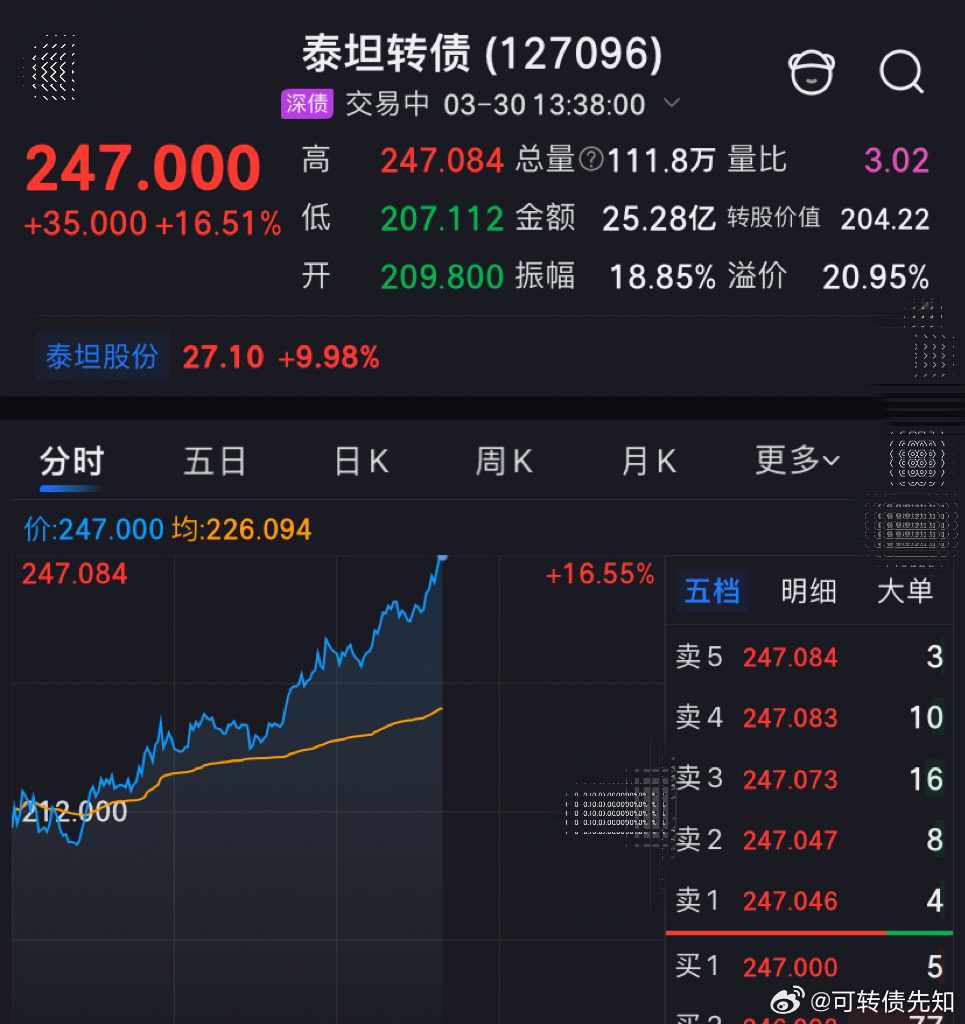The image size is (965, 1024).
Task: Click the 卖2 price 247.047
Action: tap(790, 840)
